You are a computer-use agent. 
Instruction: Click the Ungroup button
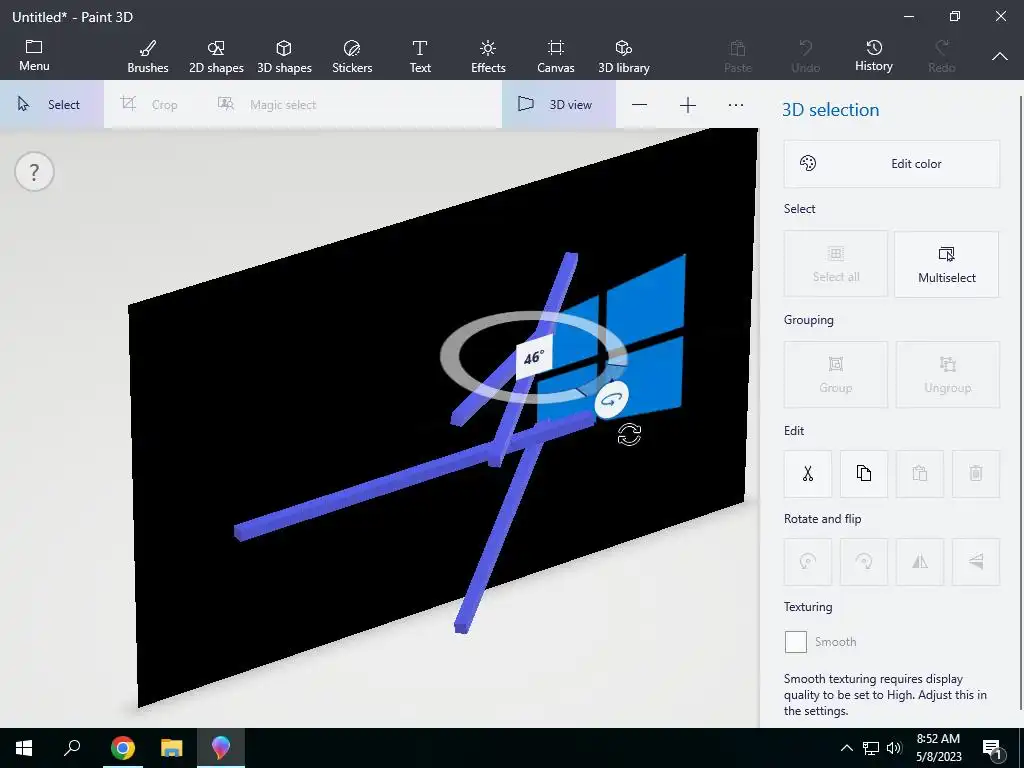point(948,375)
